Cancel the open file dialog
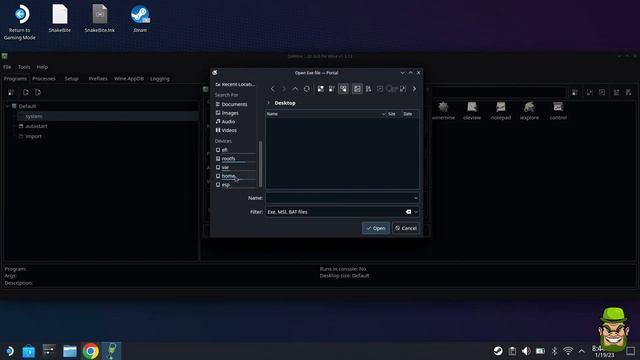Image resolution: width=640 pixels, height=360 pixels. tap(406, 228)
